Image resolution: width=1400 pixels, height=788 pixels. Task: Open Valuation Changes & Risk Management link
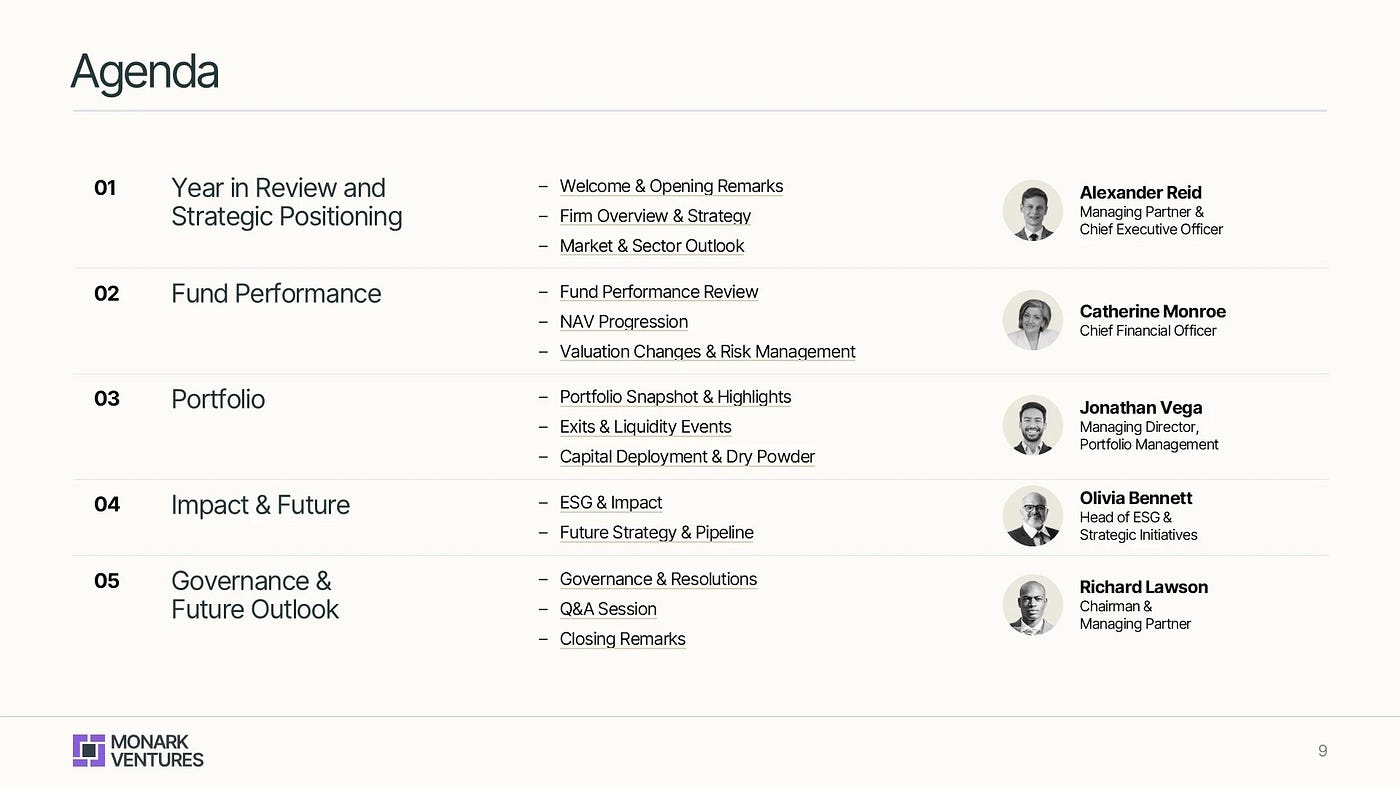pyautogui.click(x=707, y=352)
